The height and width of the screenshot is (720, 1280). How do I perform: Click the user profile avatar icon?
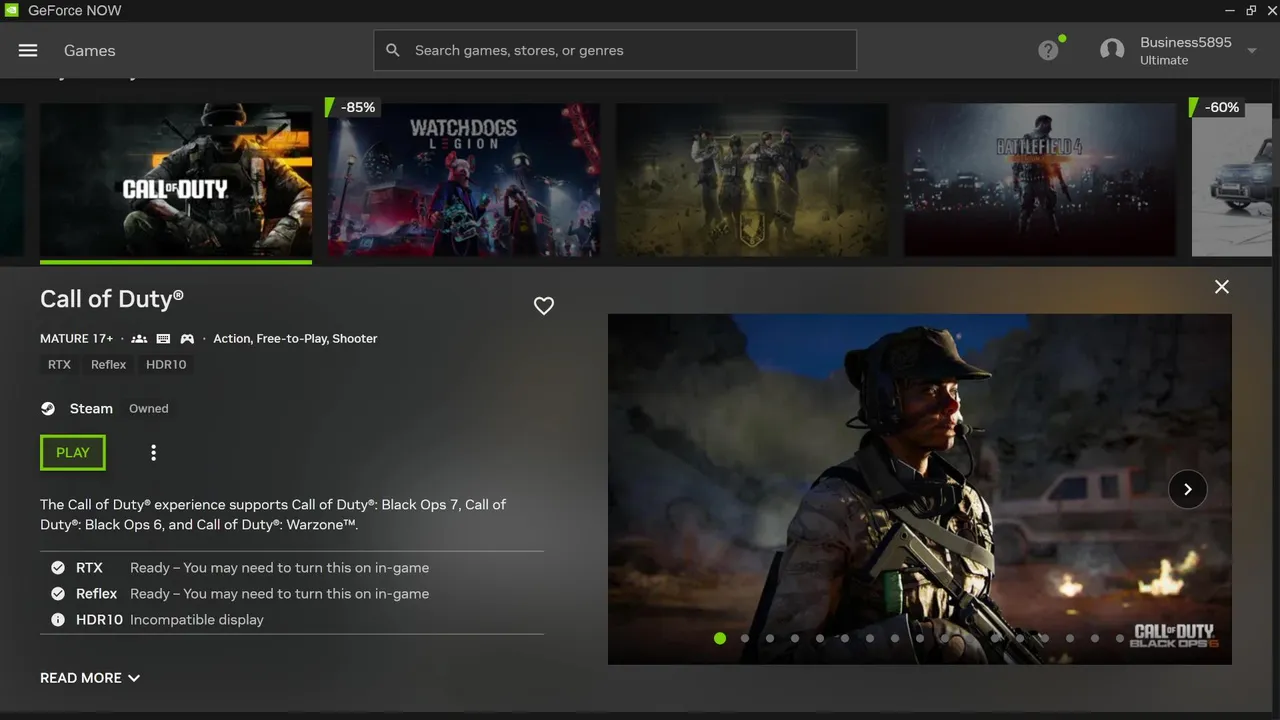[1112, 50]
